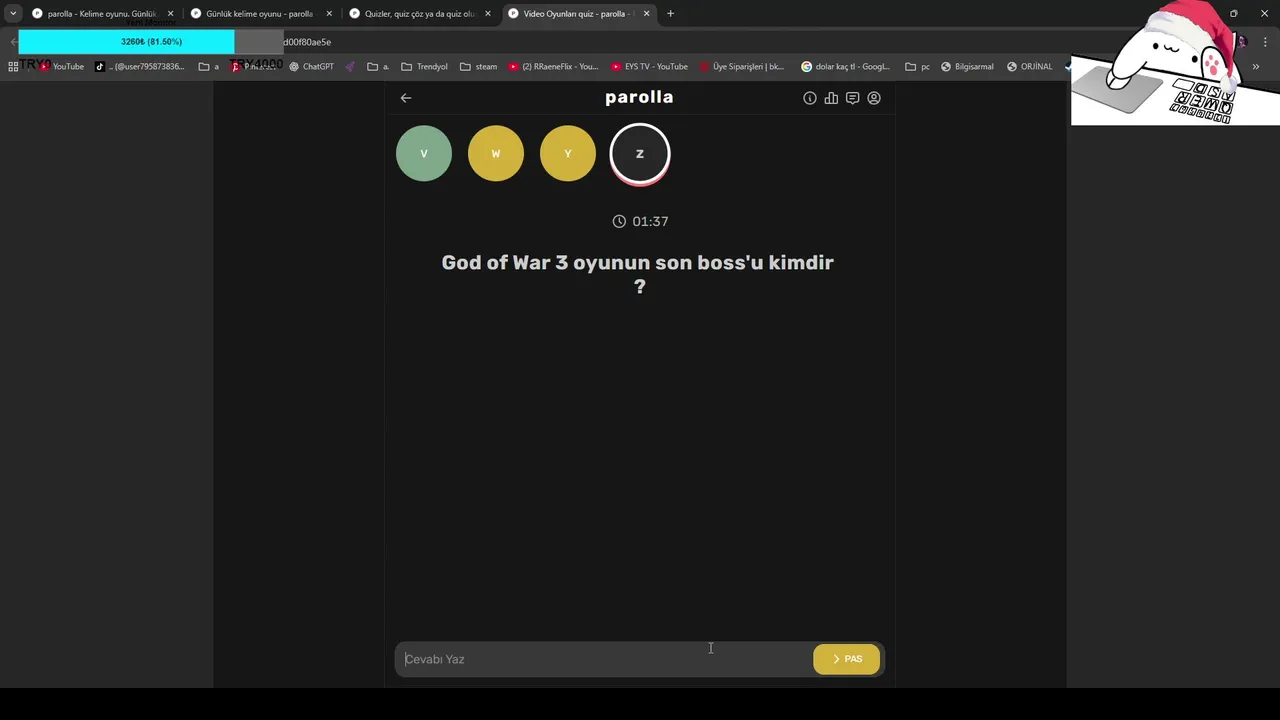Open the ChatGPT bookmark

pos(311,67)
